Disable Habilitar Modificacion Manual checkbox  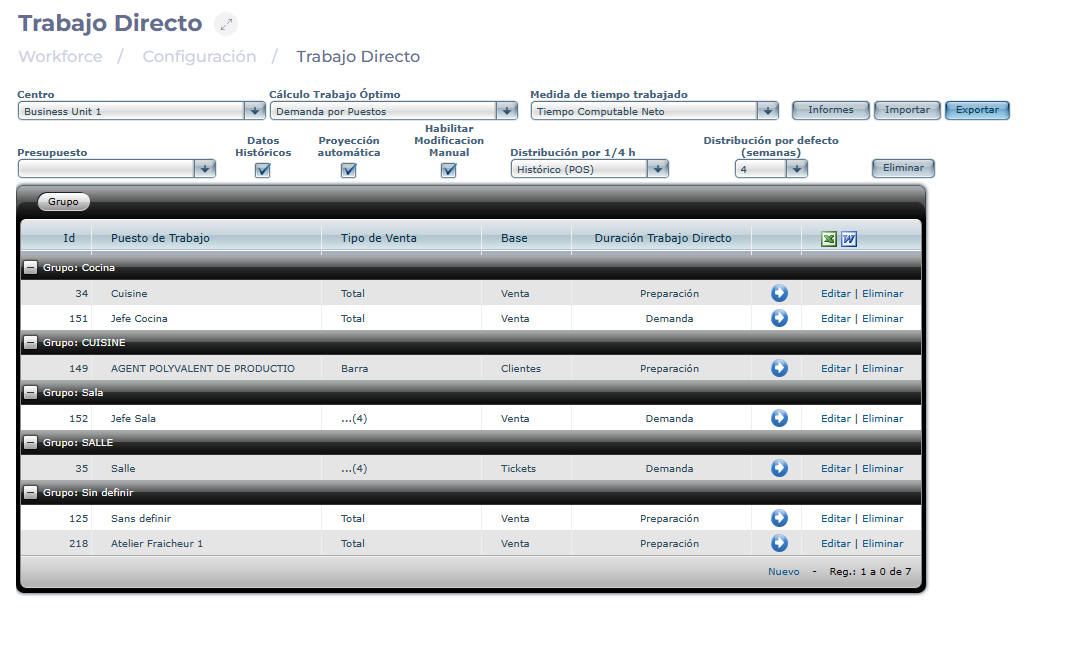pos(449,170)
